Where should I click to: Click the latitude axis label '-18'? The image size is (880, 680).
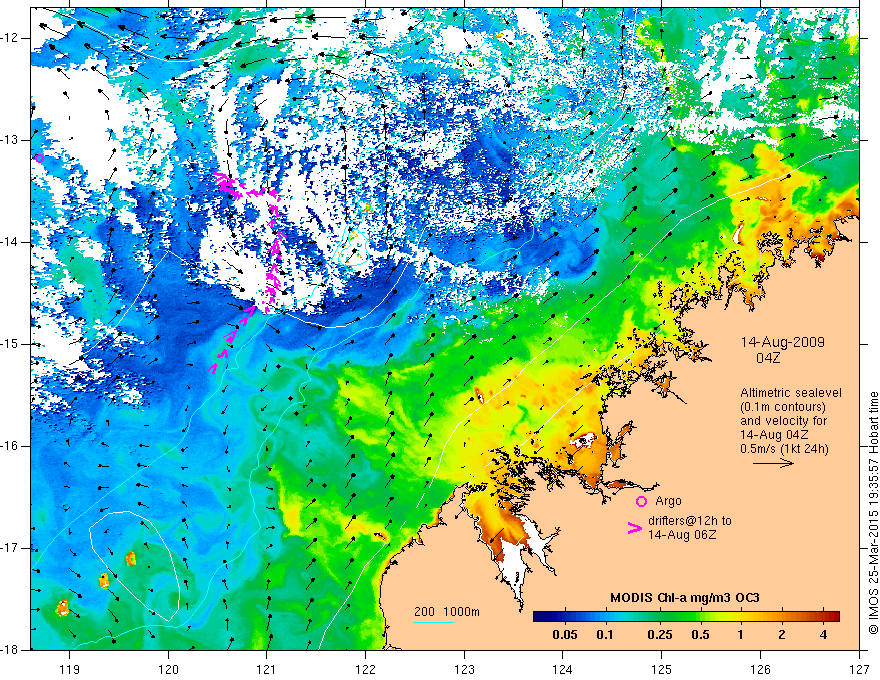tap(10, 650)
